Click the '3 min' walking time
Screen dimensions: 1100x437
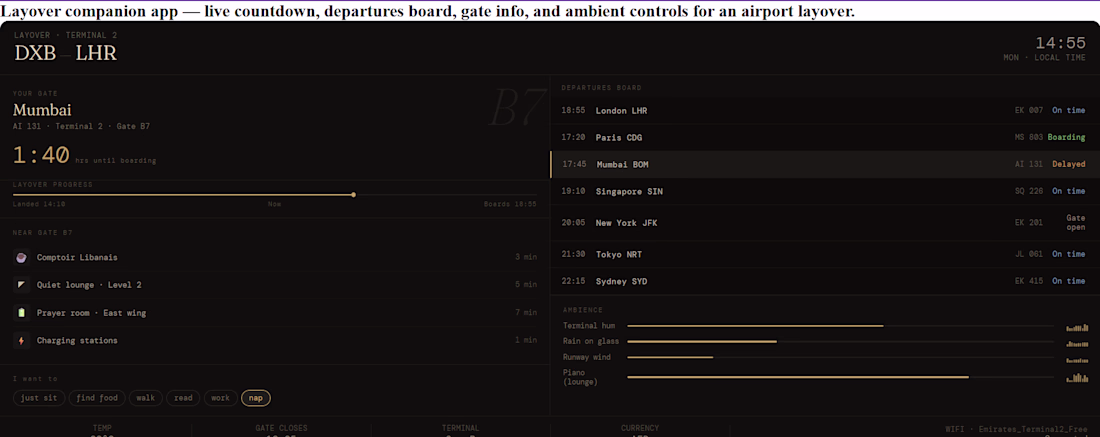pos(526,257)
